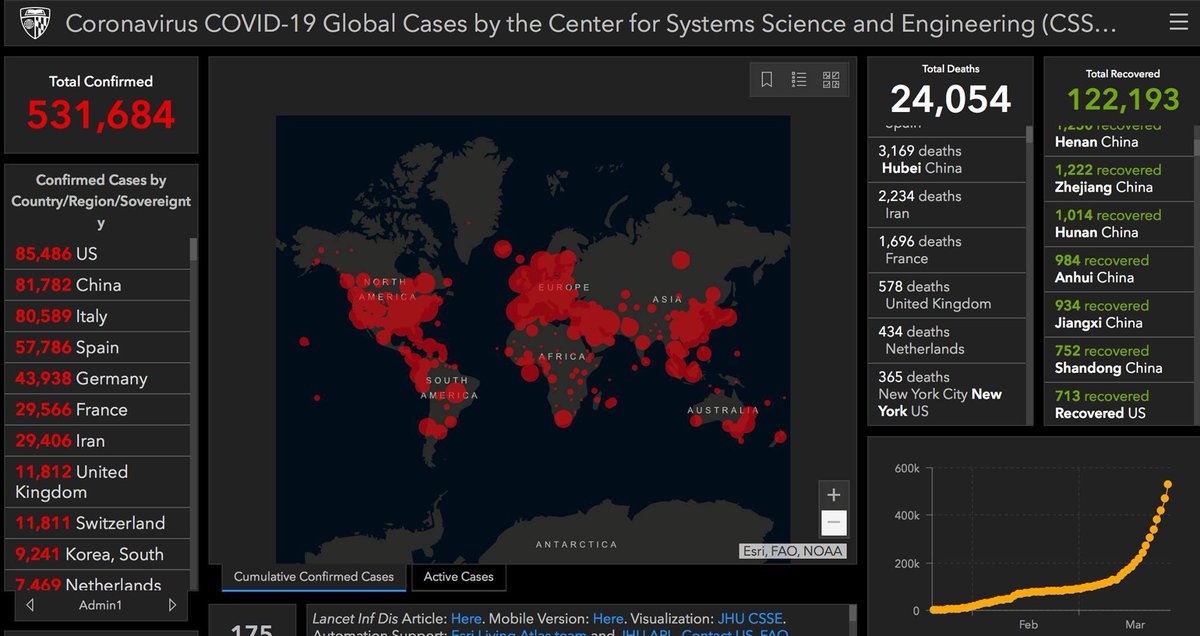The width and height of the screenshot is (1200, 636).
Task: Open the JHU CSSE visualization link
Action: pyautogui.click(x=750, y=619)
